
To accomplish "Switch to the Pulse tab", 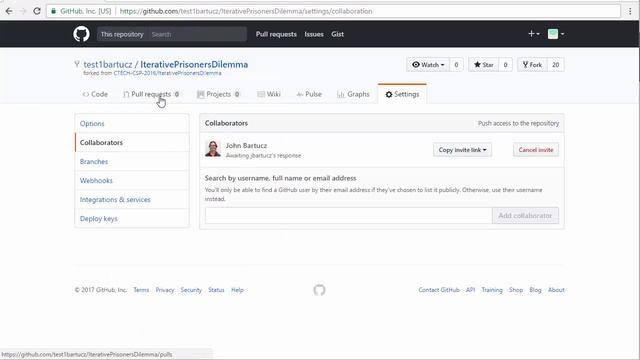I will [x=309, y=94].
